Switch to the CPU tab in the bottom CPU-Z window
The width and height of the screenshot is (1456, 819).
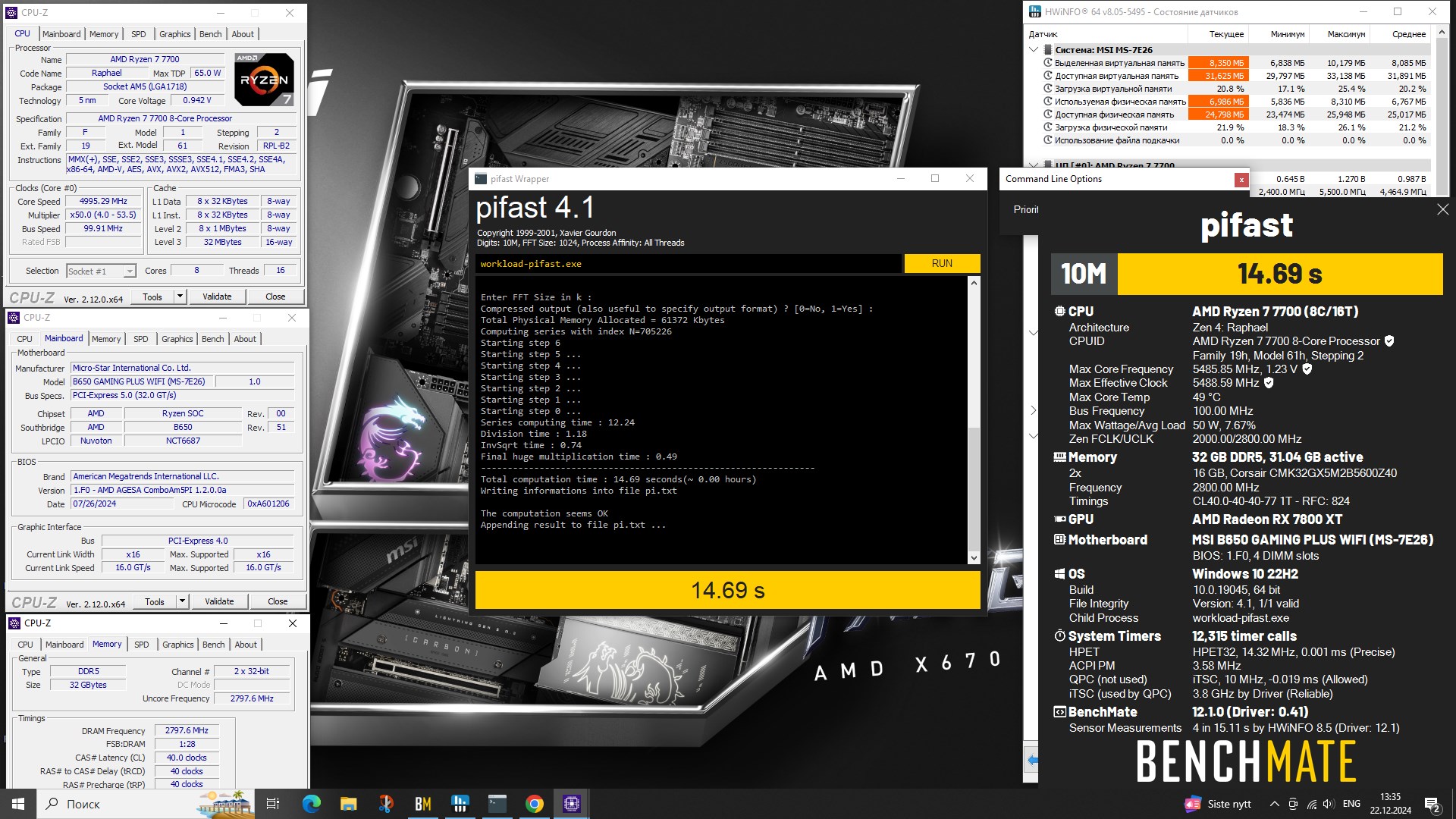[x=26, y=645]
